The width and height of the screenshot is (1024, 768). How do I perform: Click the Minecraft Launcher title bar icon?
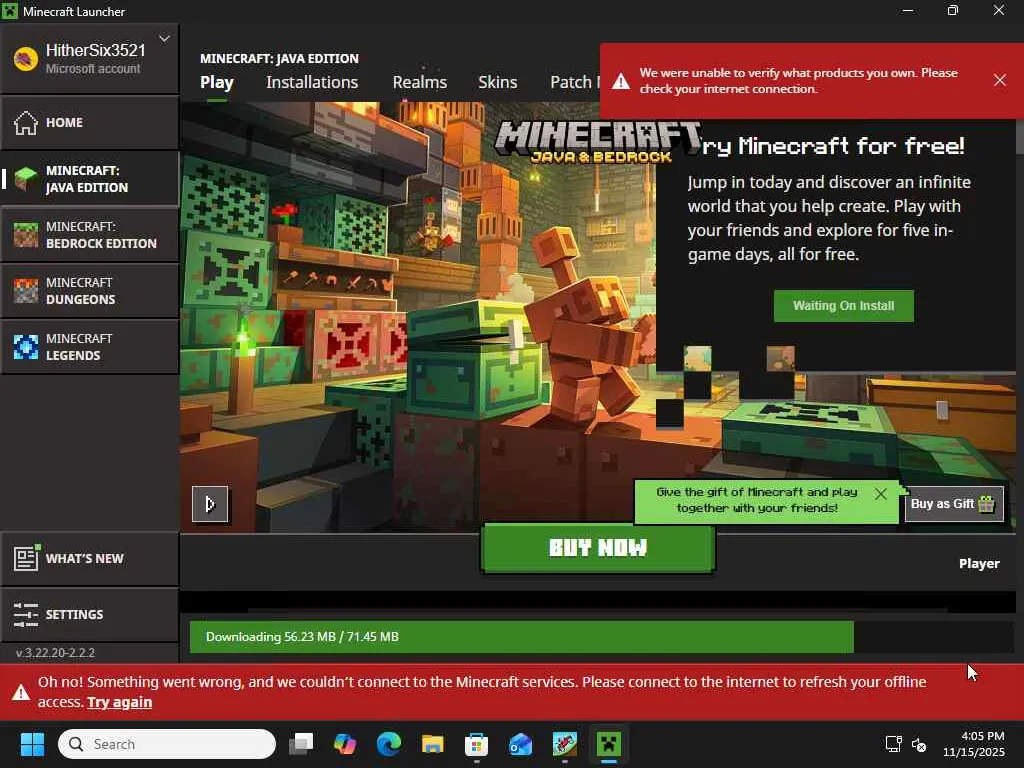[10, 11]
